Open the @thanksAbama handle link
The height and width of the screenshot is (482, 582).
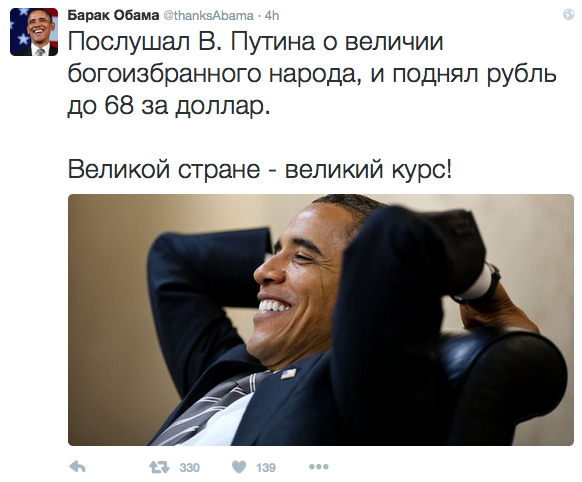click(208, 16)
